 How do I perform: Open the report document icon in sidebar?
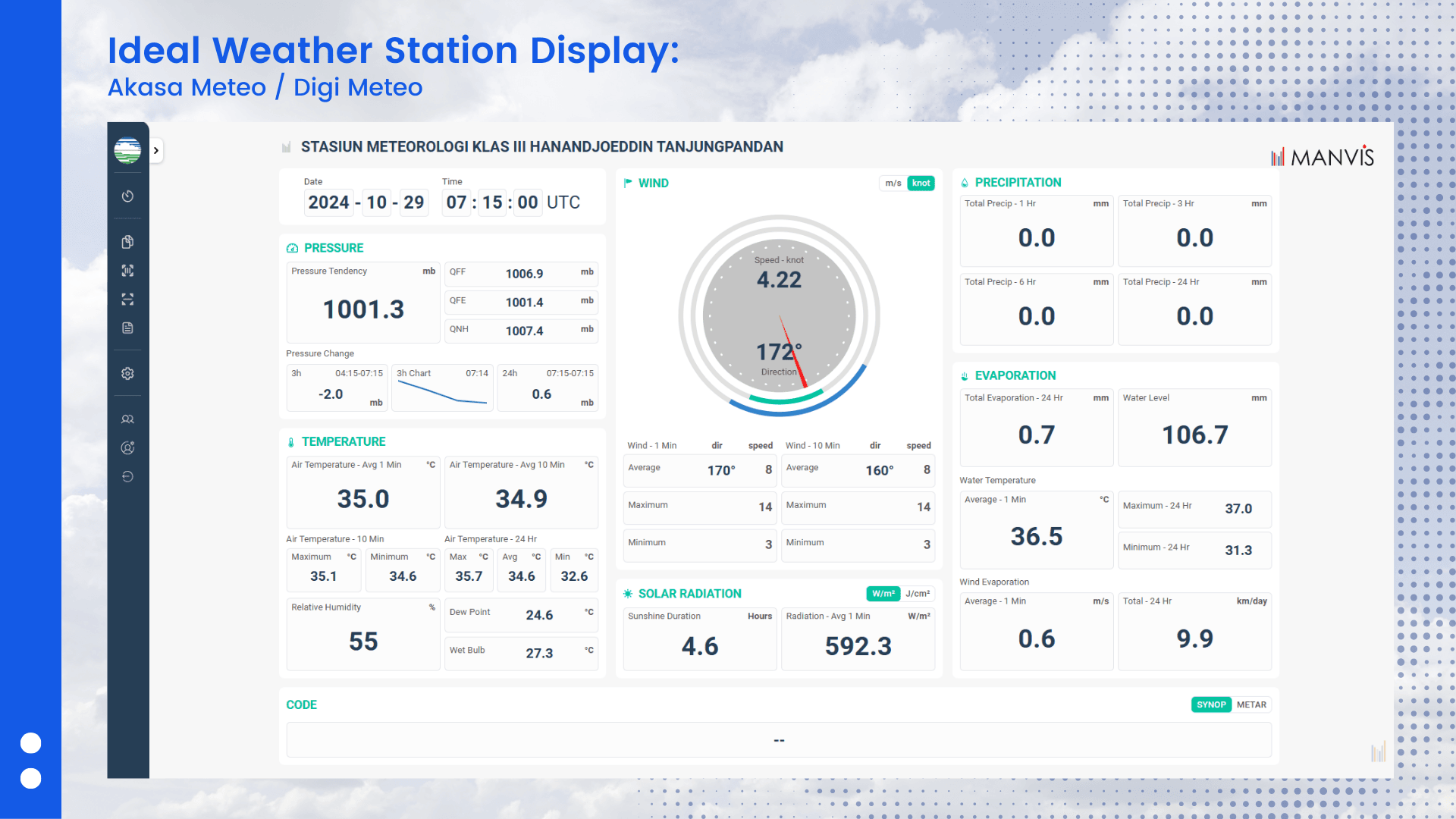click(x=127, y=328)
